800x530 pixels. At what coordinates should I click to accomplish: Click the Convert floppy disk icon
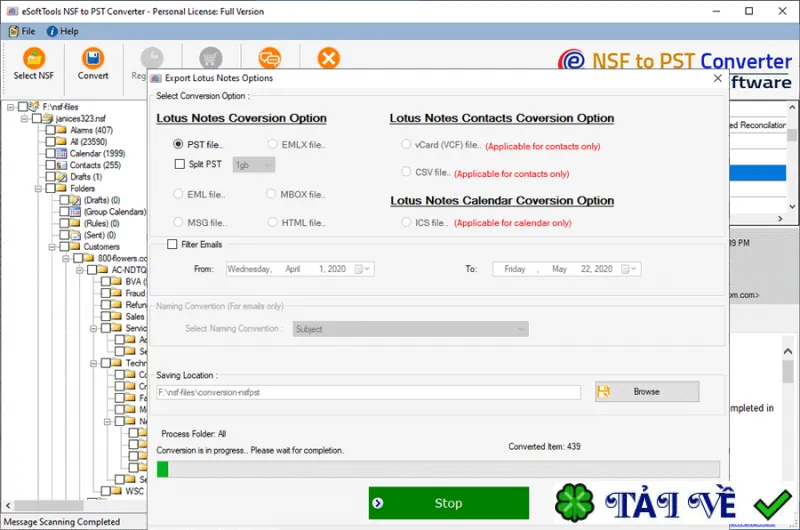coord(93,58)
